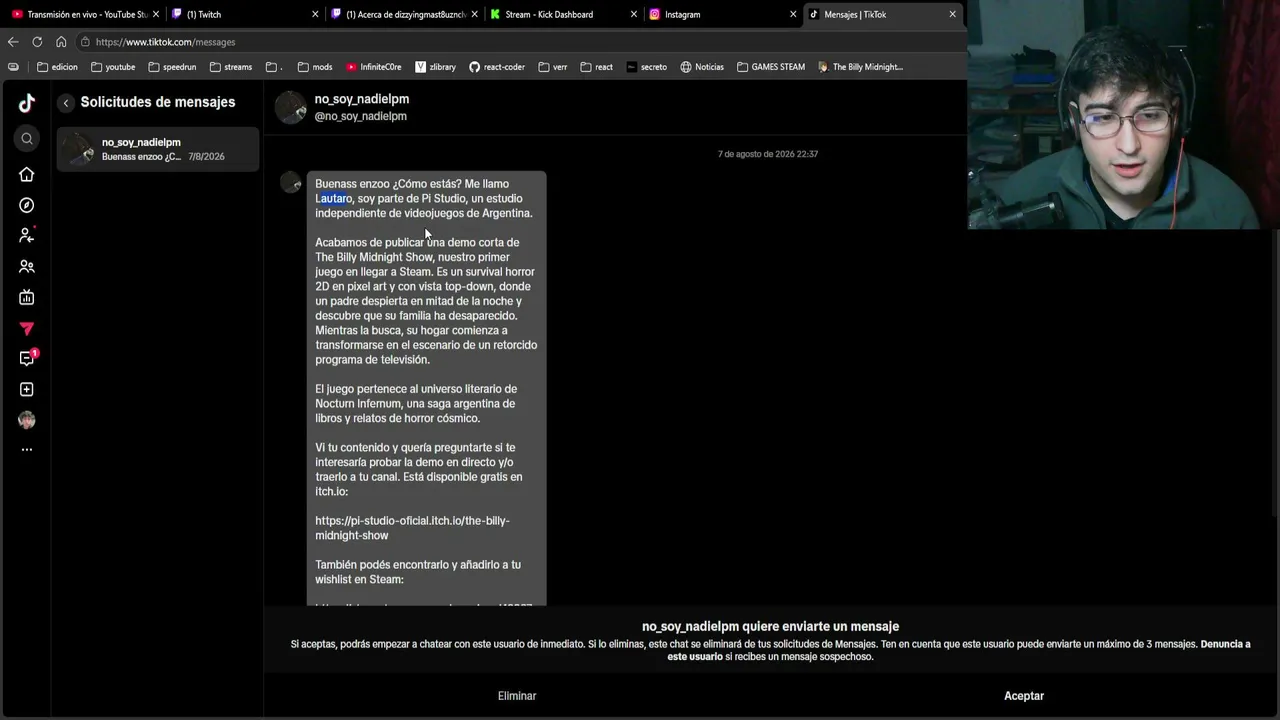
Task: Click "no_soy_nadielpm quiere enviarte un mensaje" text
Action: [770, 627]
